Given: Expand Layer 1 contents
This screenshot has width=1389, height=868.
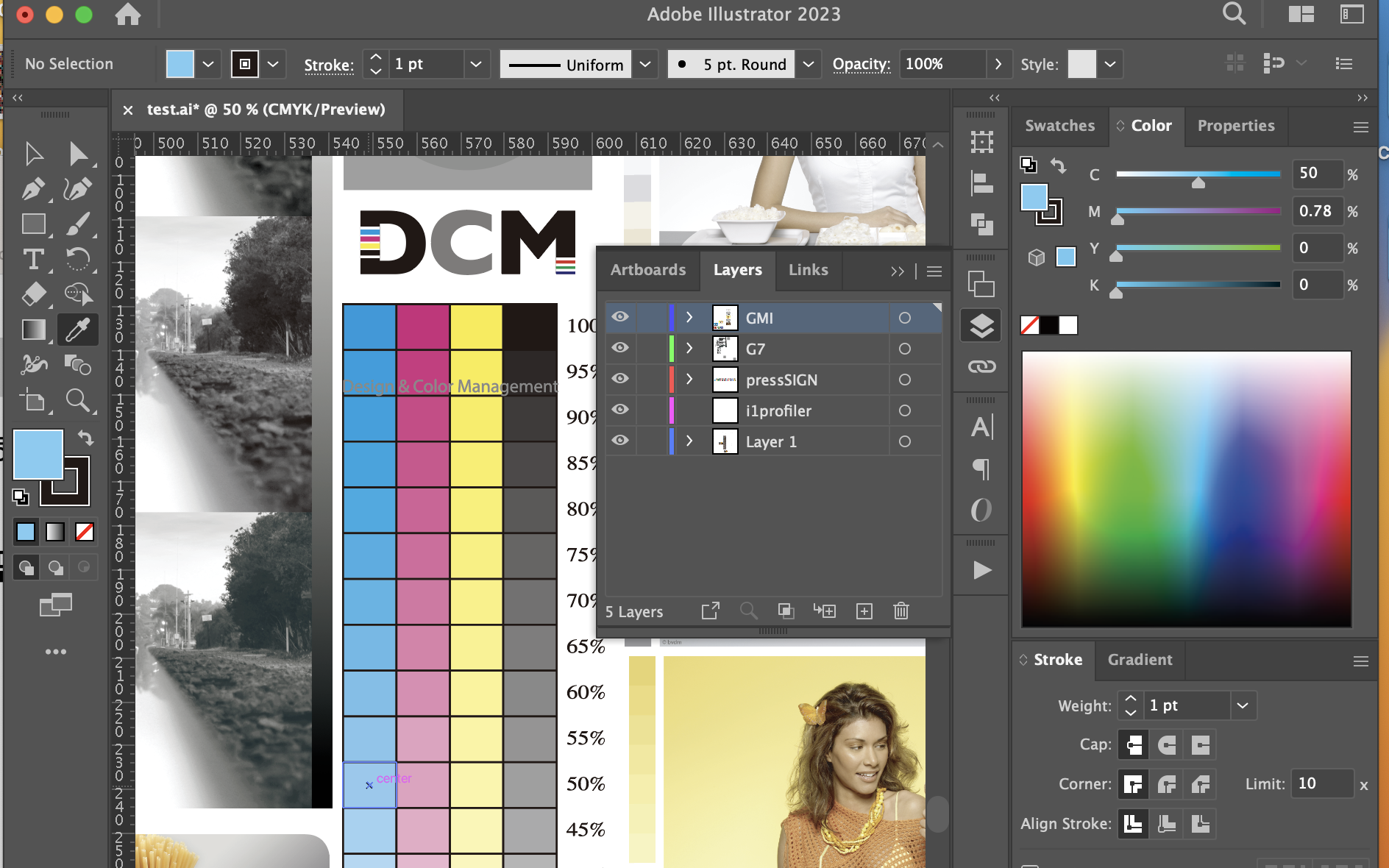Looking at the screenshot, I should point(689,441).
